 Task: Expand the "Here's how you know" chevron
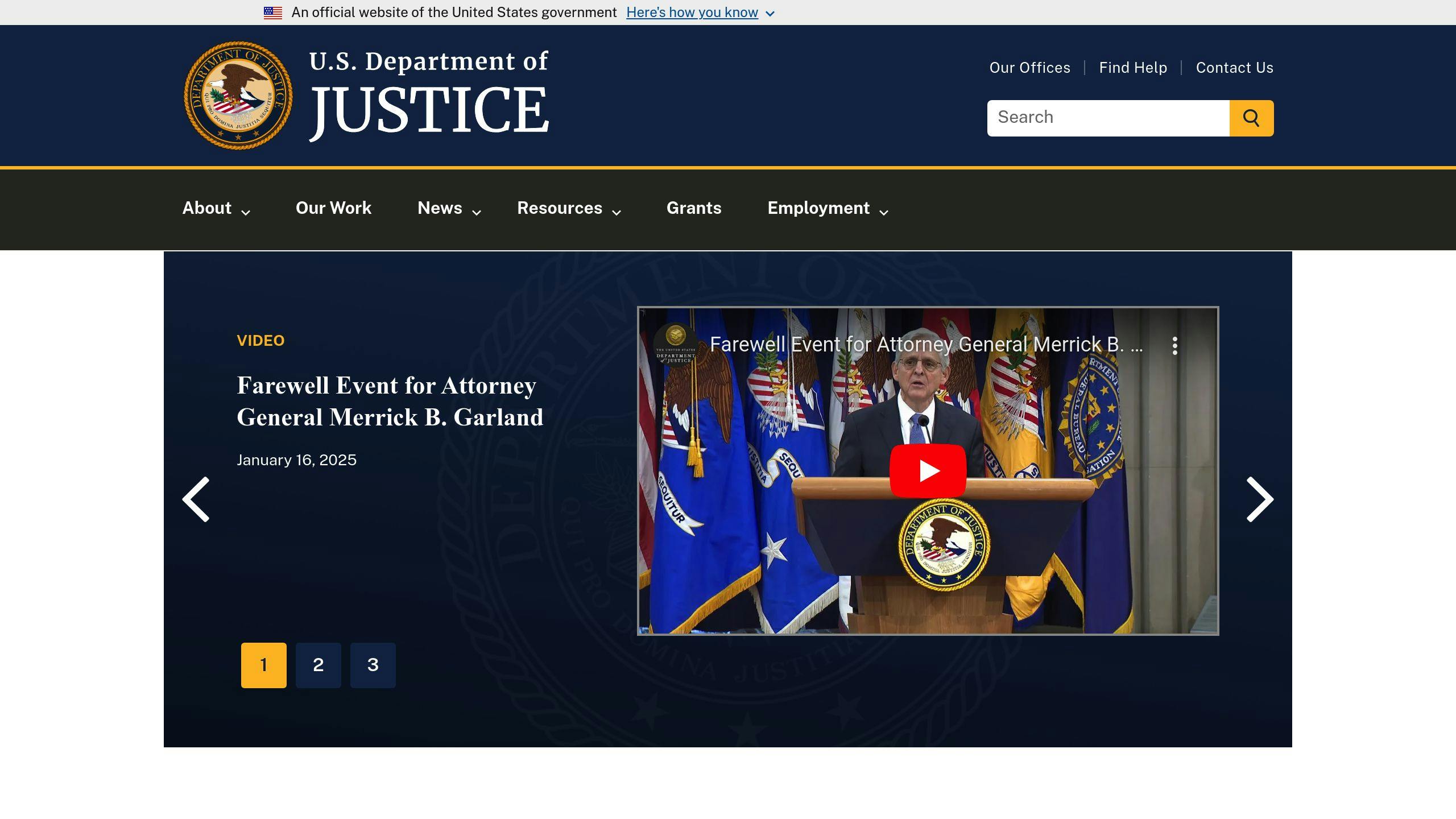[770, 14]
